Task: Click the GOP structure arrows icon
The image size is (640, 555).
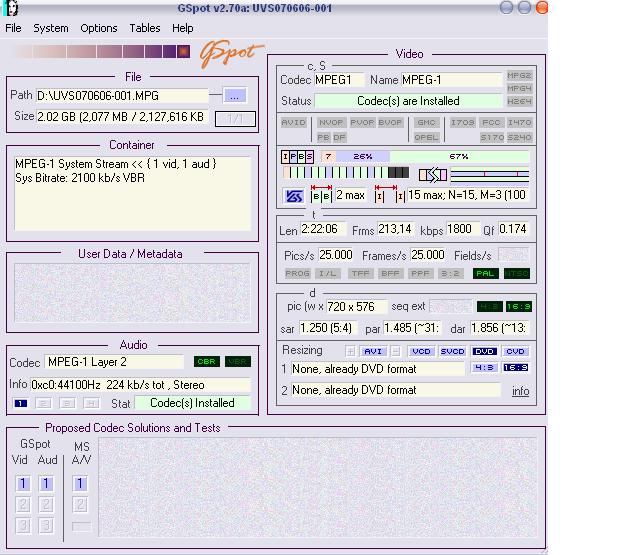Action: click(x=433, y=175)
